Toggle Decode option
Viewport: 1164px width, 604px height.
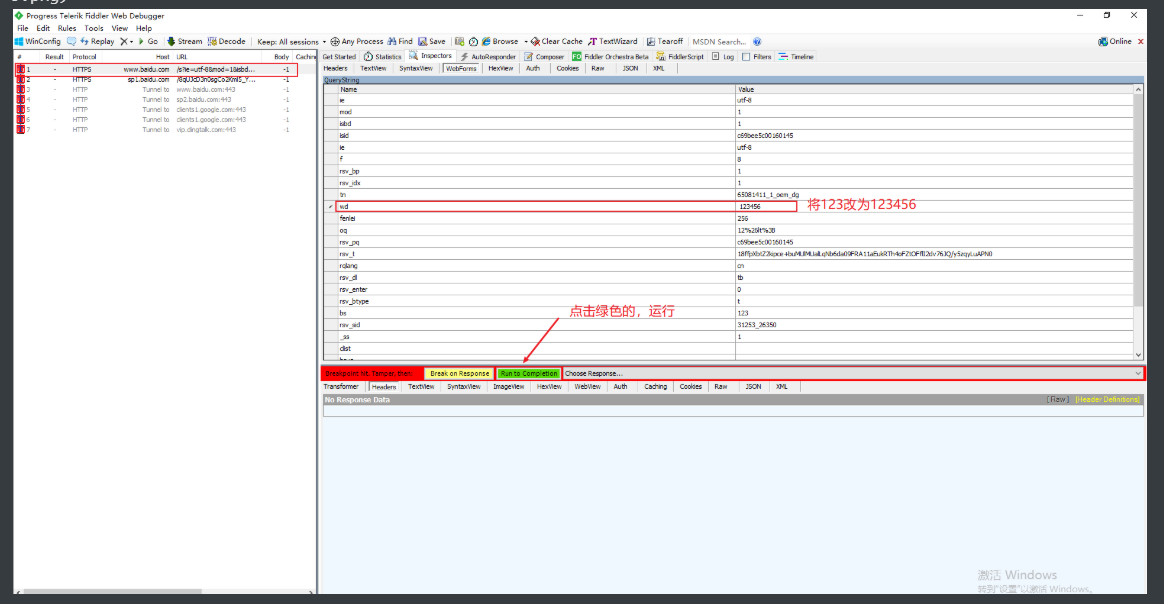226,42
